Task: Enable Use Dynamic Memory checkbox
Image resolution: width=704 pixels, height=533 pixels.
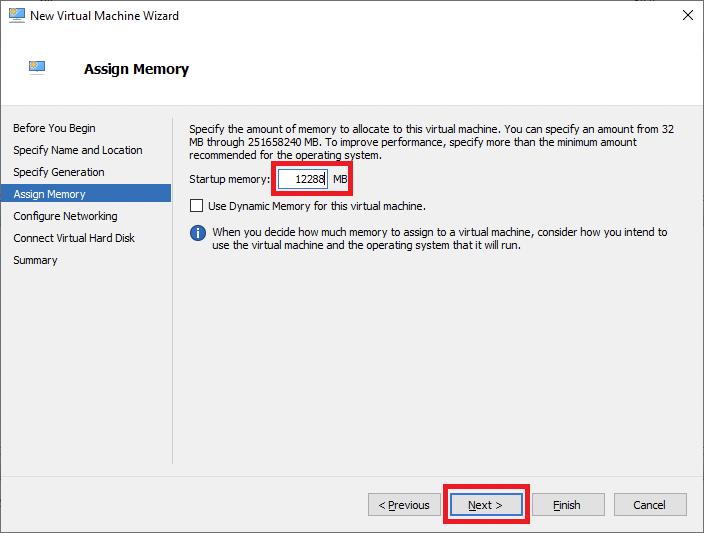Action: [x=197, y=206]
